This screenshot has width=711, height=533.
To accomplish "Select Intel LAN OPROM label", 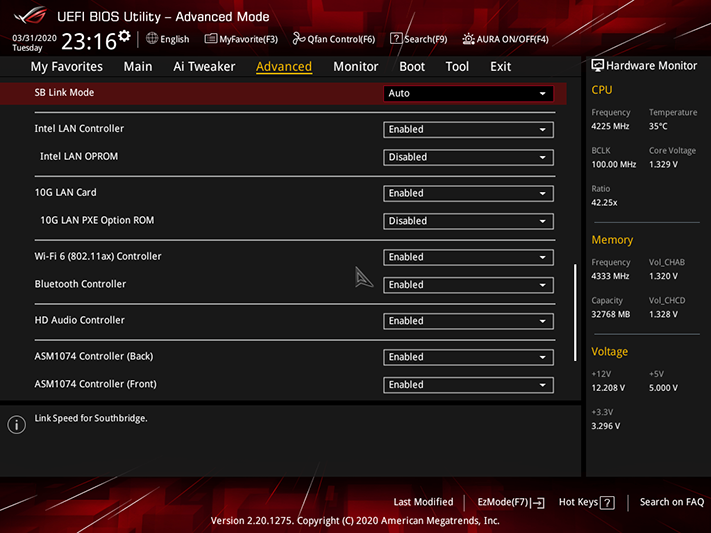I will click(79, 156).
